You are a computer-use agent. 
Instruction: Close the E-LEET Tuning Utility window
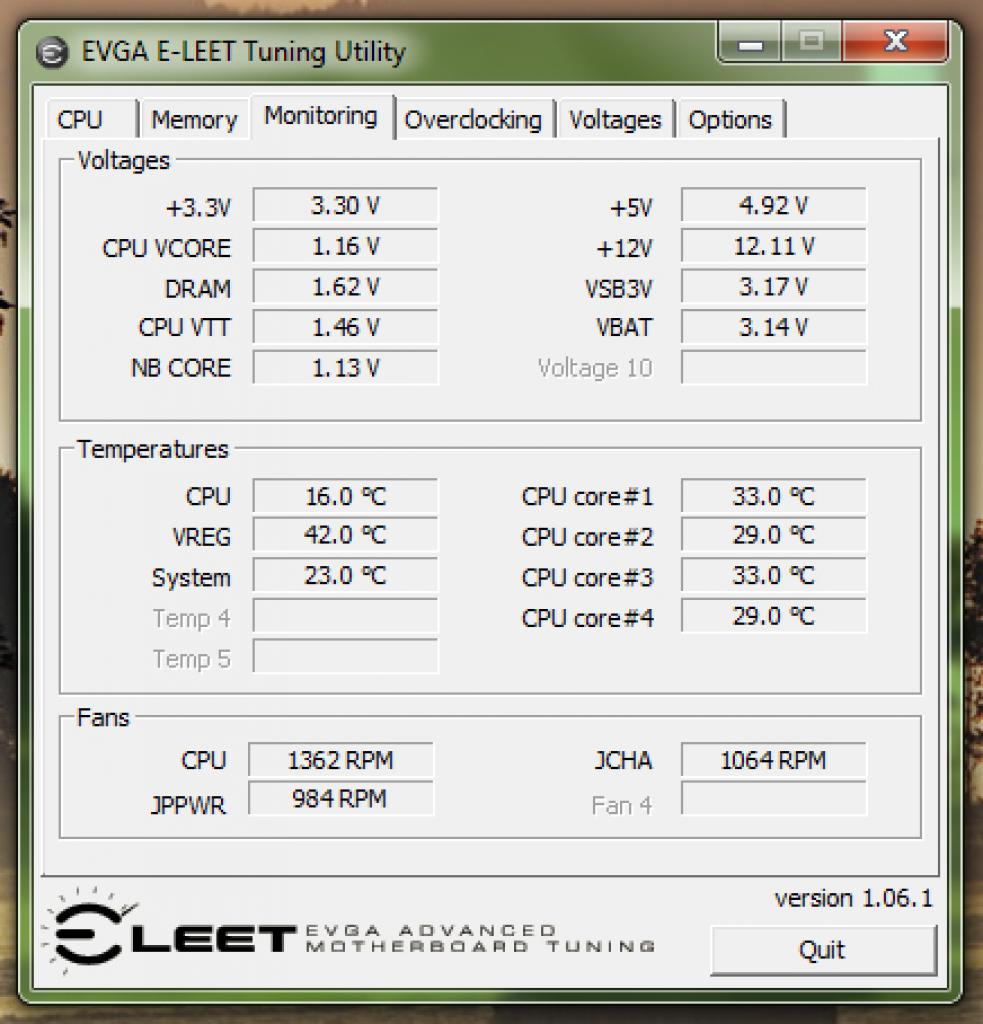click(x=895, y=41)
